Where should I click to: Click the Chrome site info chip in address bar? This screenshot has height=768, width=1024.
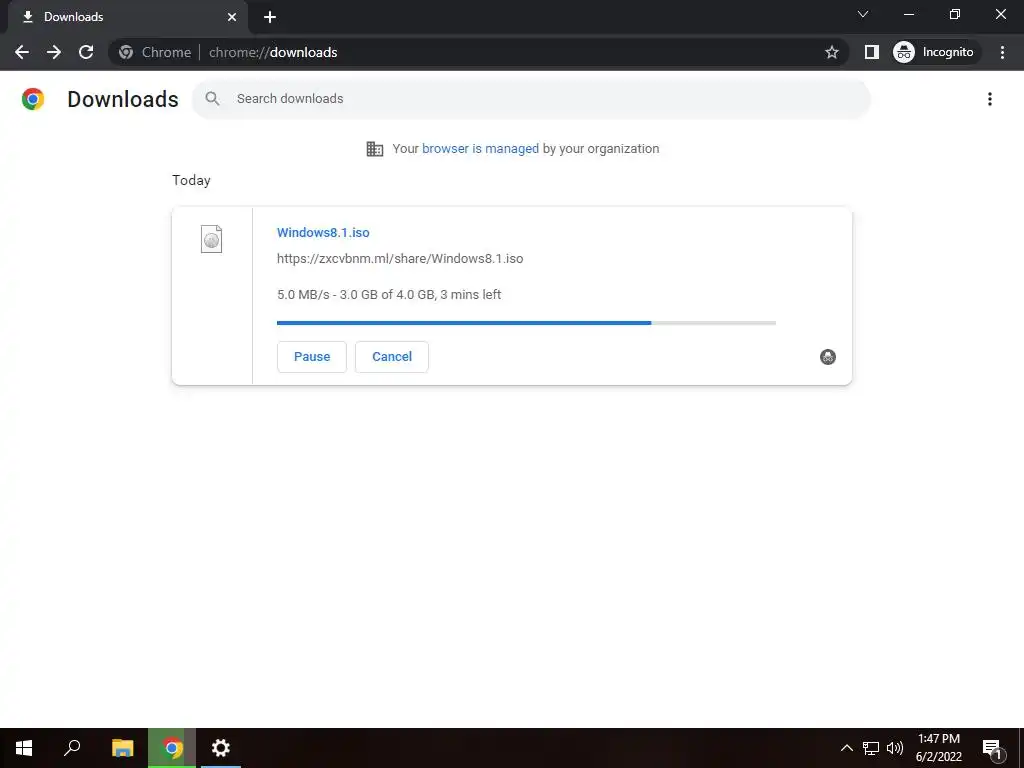pos(155,52)
